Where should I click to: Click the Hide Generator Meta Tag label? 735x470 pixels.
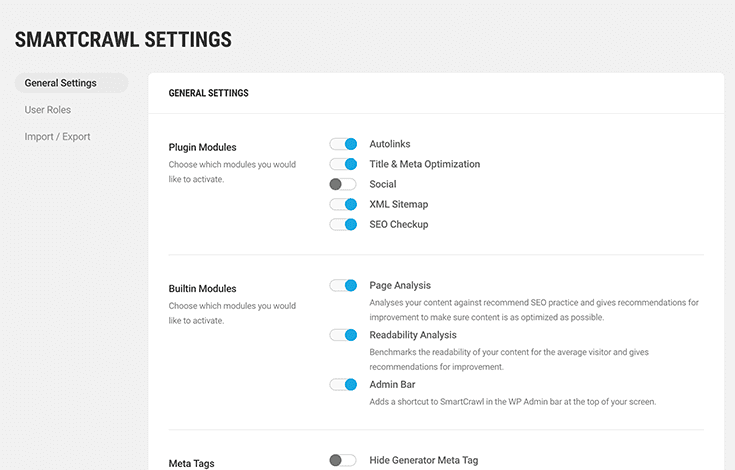tap(424, 460)
